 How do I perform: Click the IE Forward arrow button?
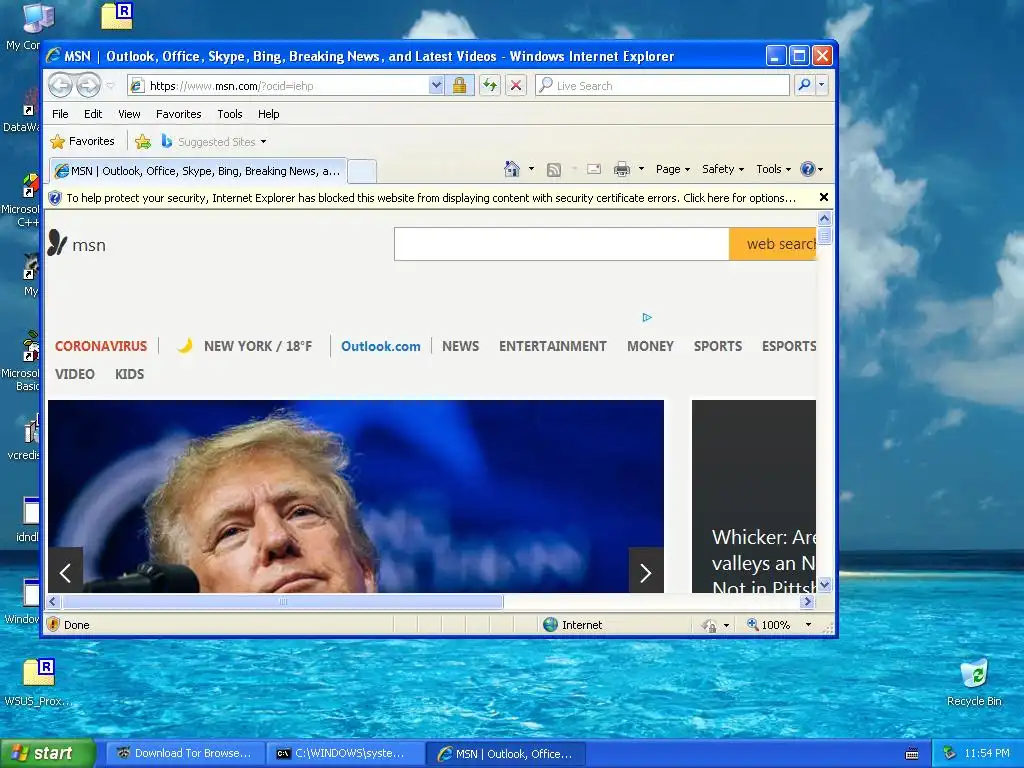[88, 85]
